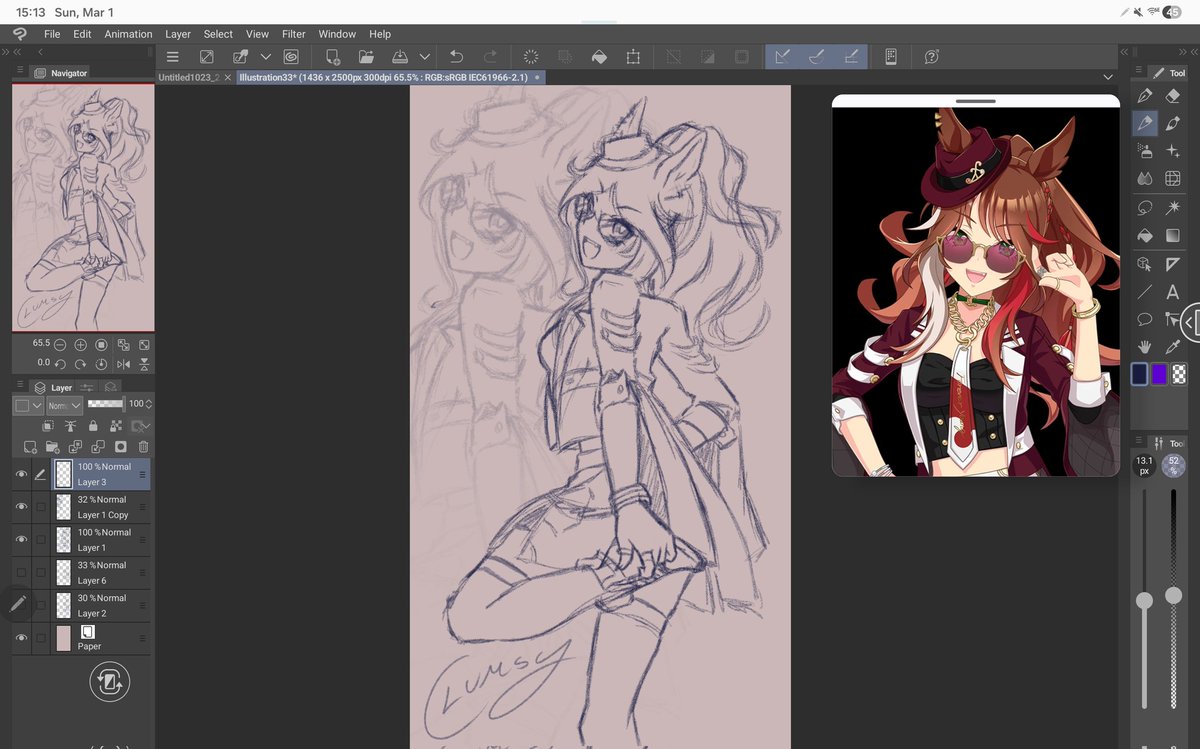Tick the checkbox beside Layer 1 Copy

tap(40, 507)
